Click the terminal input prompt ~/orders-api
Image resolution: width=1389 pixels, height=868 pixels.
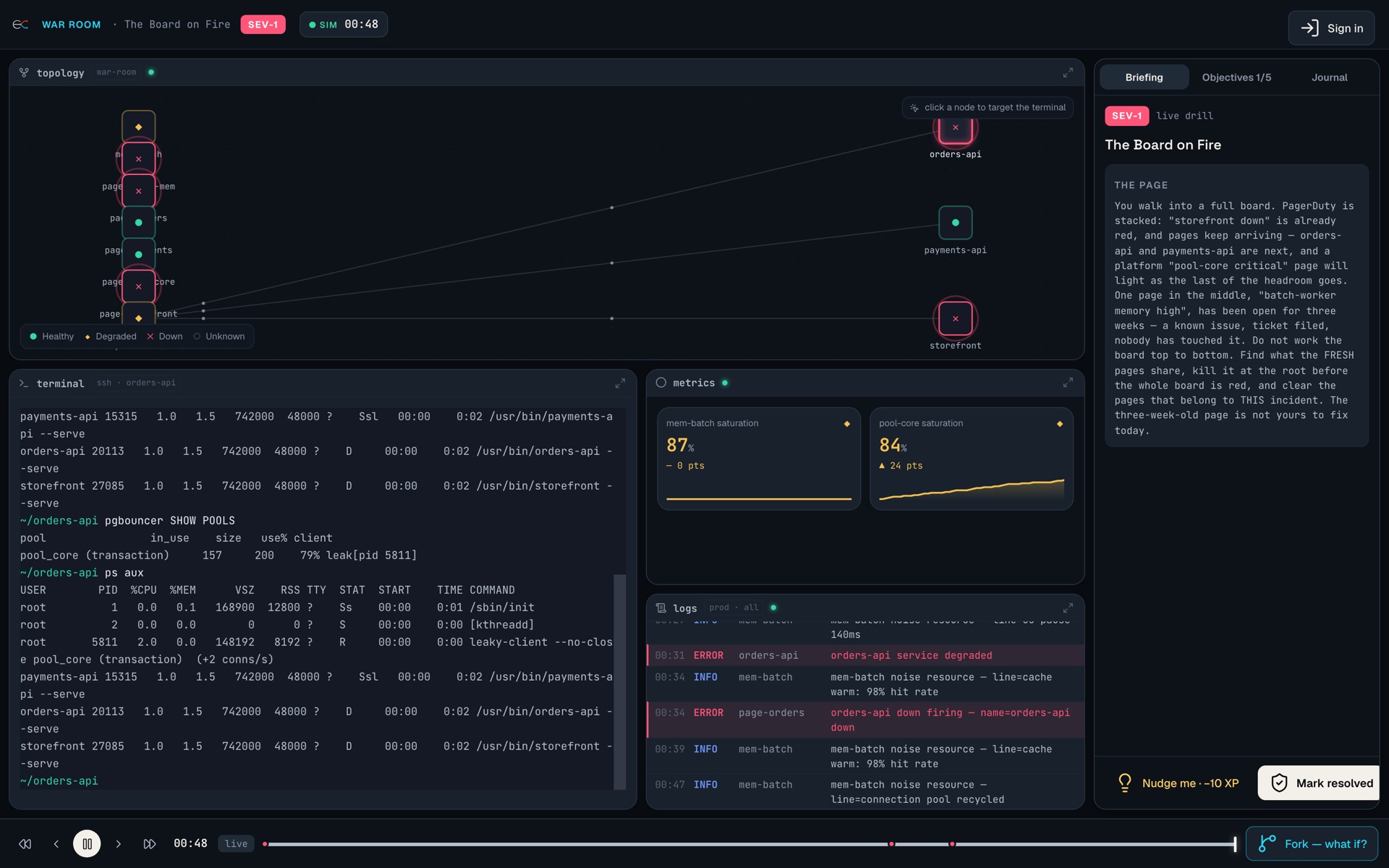coord(59,781)
